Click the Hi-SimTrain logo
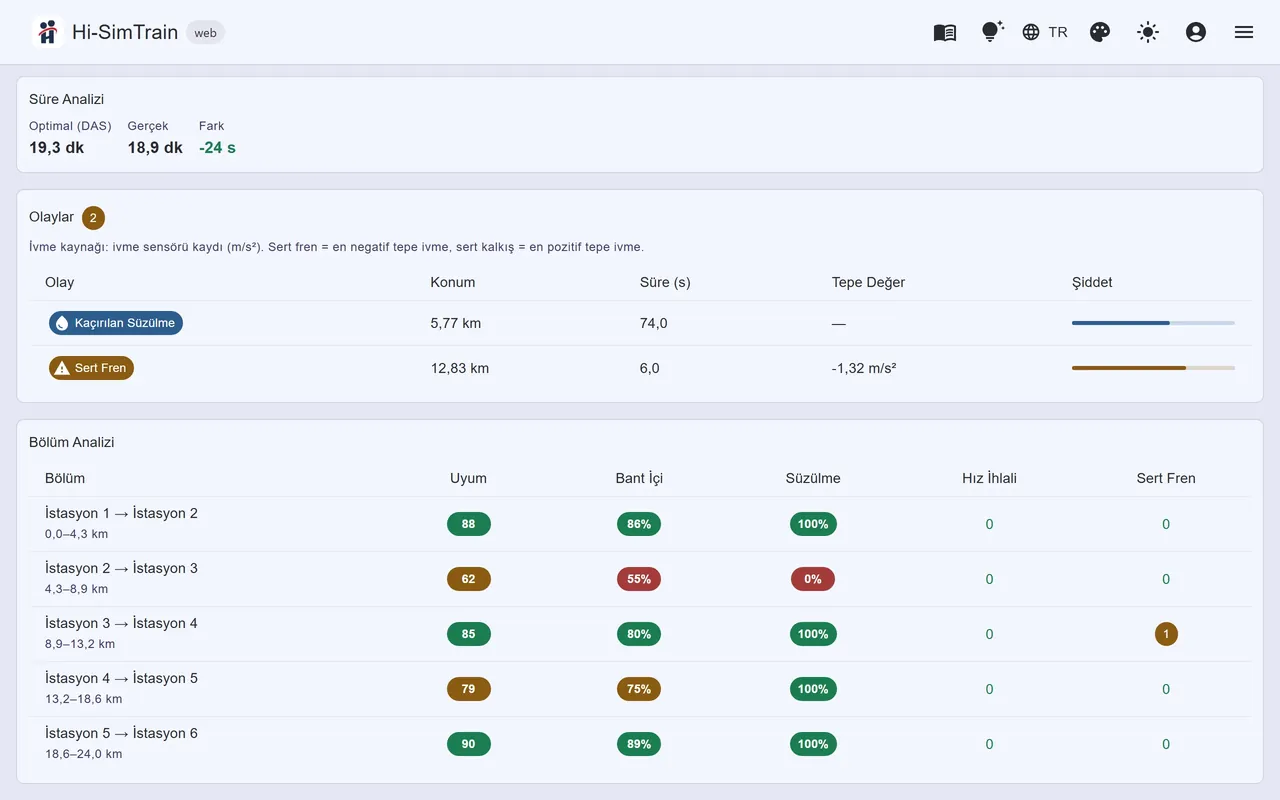This screenshot has width=1280, height=800. point(47,32)
